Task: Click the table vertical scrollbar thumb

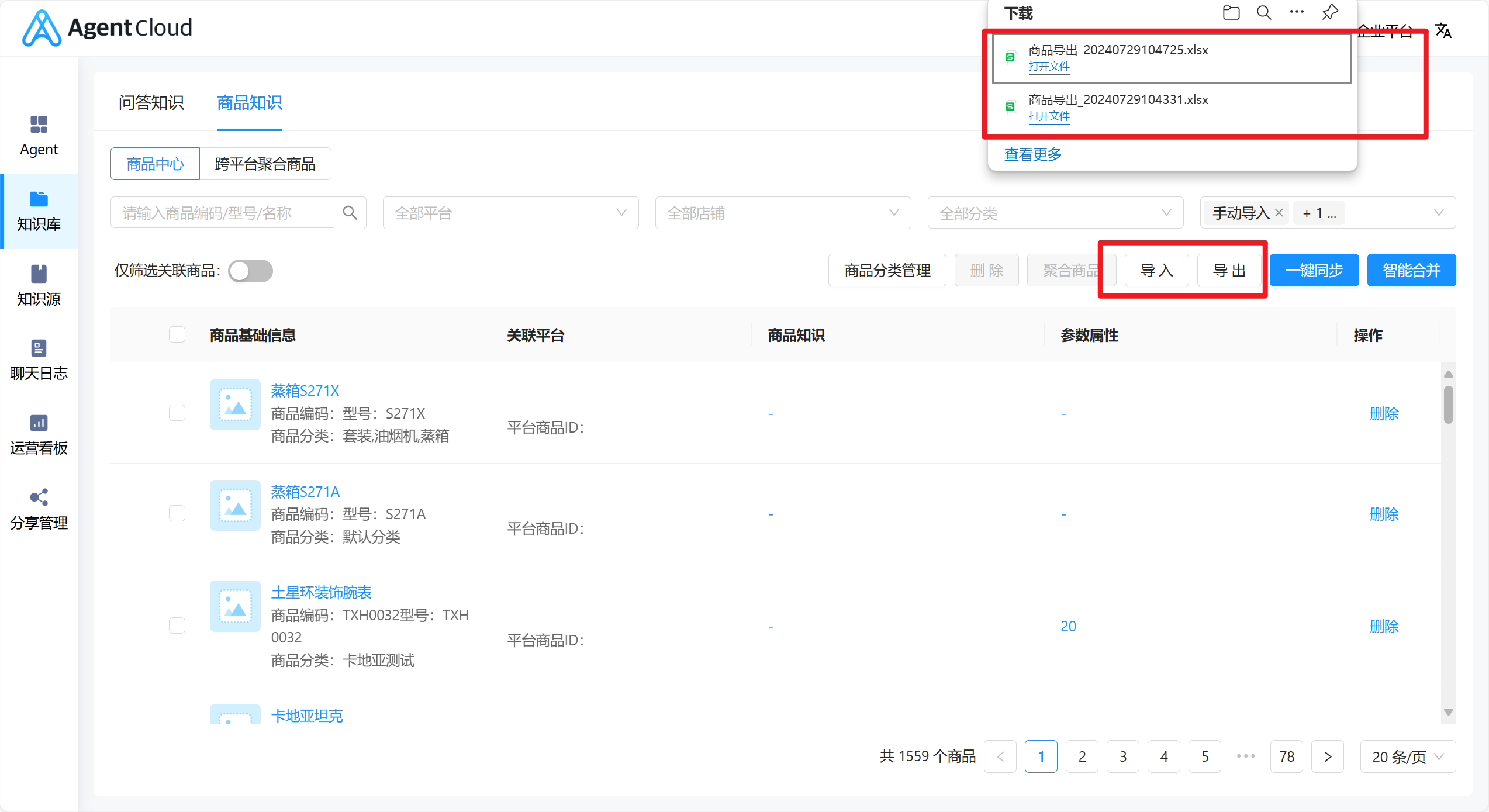Action: point(1448,405)
